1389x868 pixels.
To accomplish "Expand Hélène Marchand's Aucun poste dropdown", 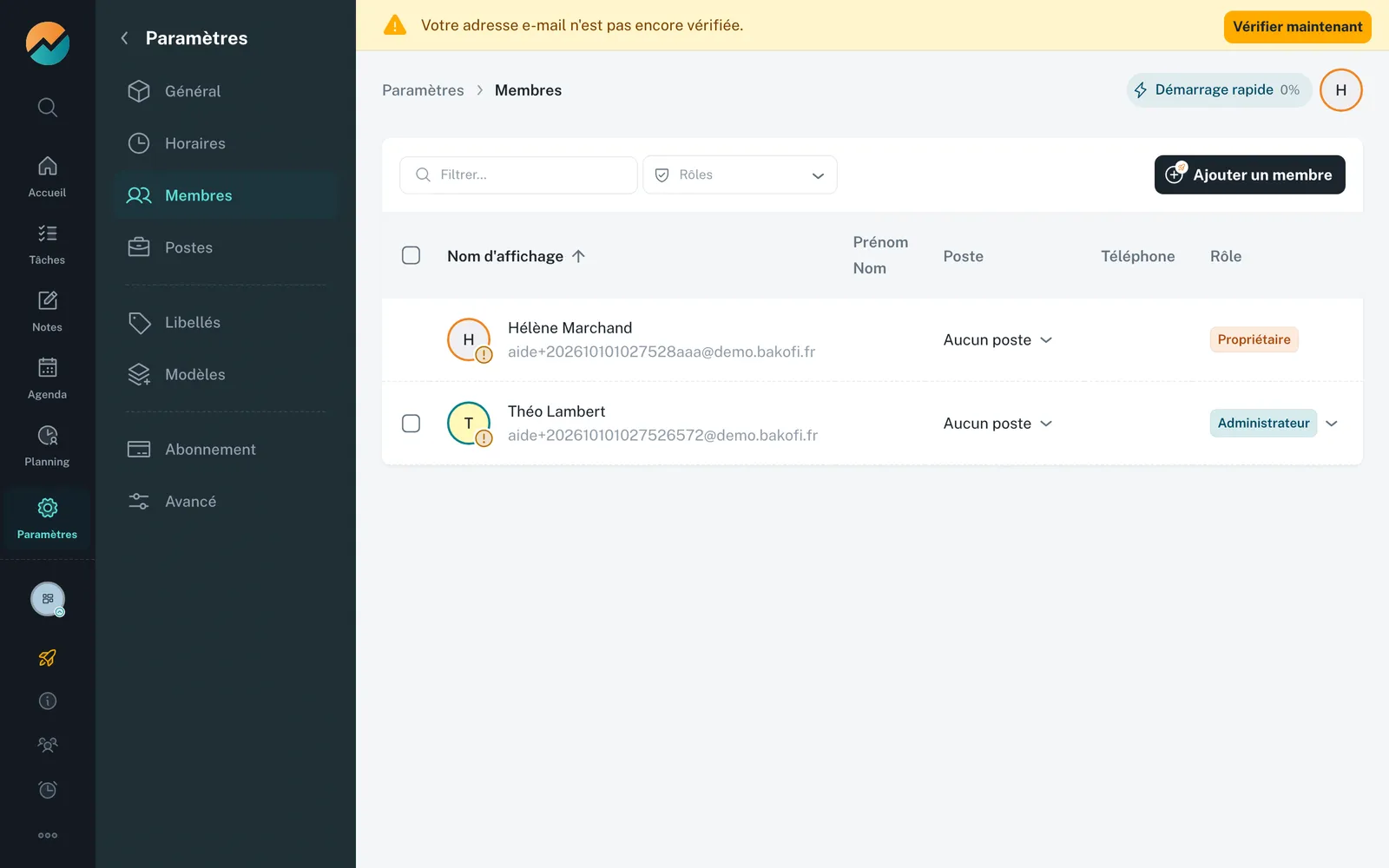I will (x=997, y=340).
